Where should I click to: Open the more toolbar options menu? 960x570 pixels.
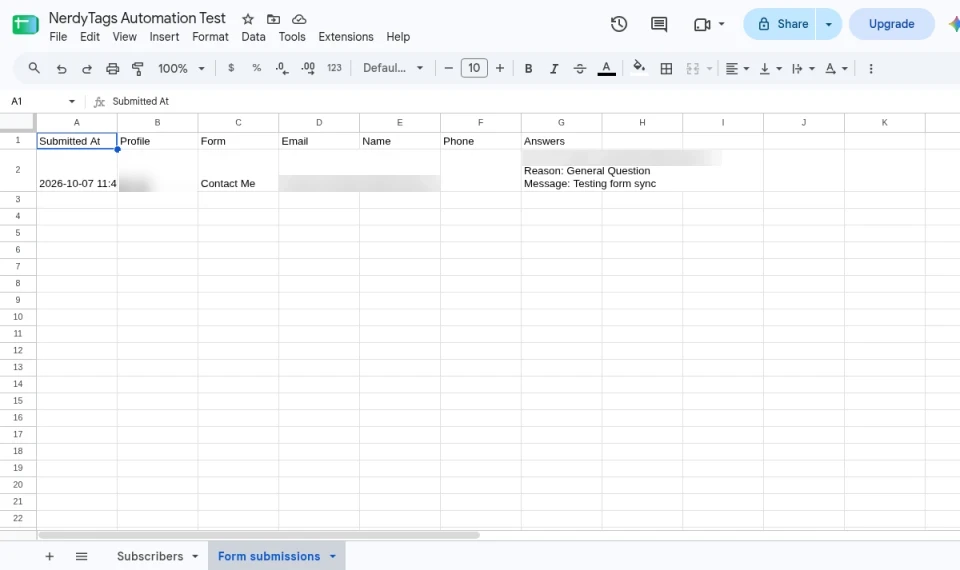[871, 69]
